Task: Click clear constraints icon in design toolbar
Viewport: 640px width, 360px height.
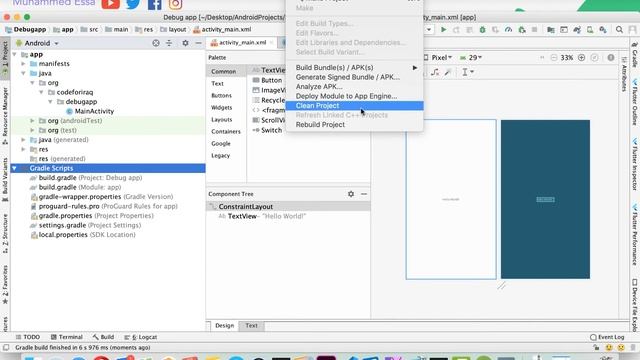Action: (435, 72)
